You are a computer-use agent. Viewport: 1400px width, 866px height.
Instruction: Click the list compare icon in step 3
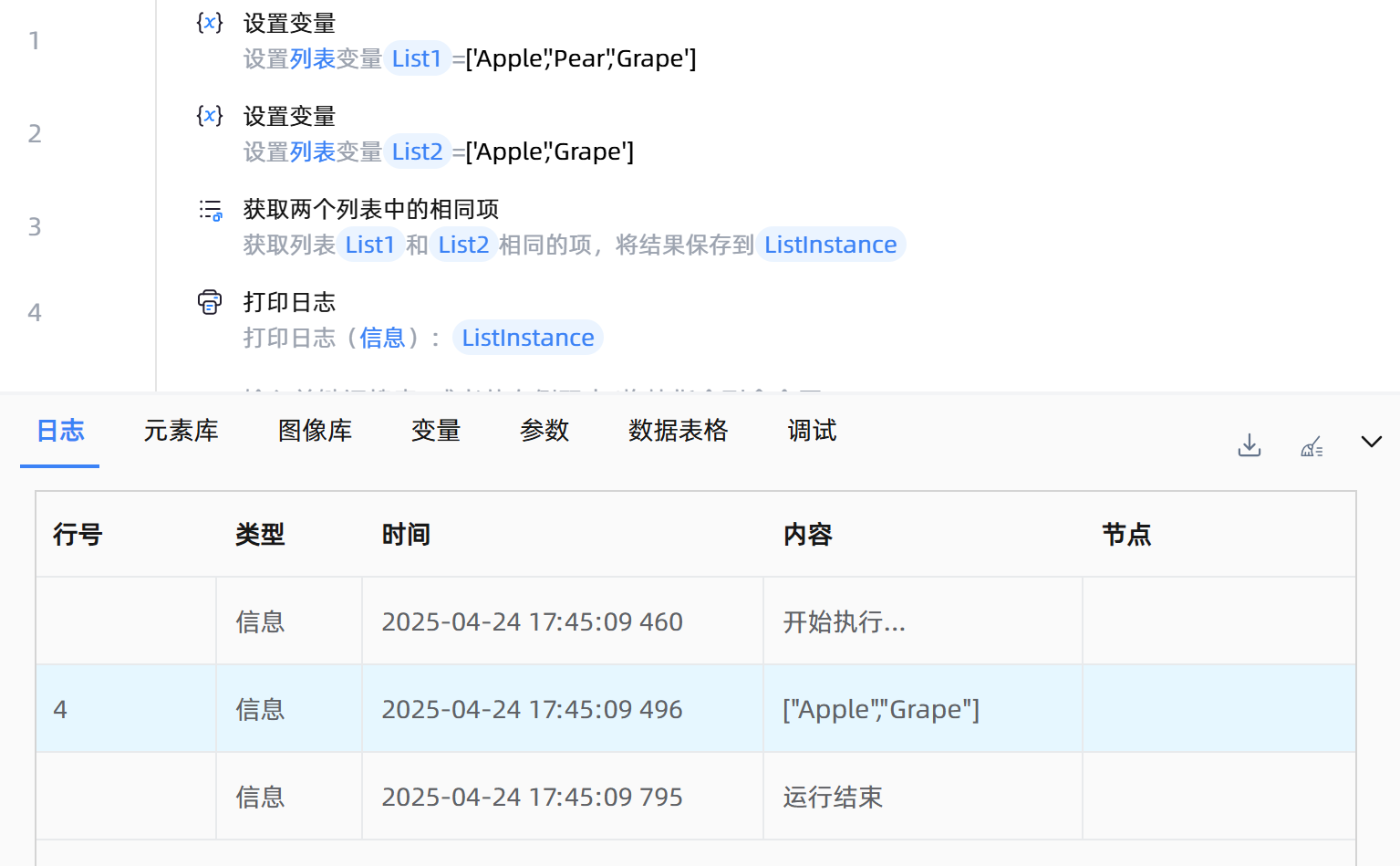coord(211,211)
